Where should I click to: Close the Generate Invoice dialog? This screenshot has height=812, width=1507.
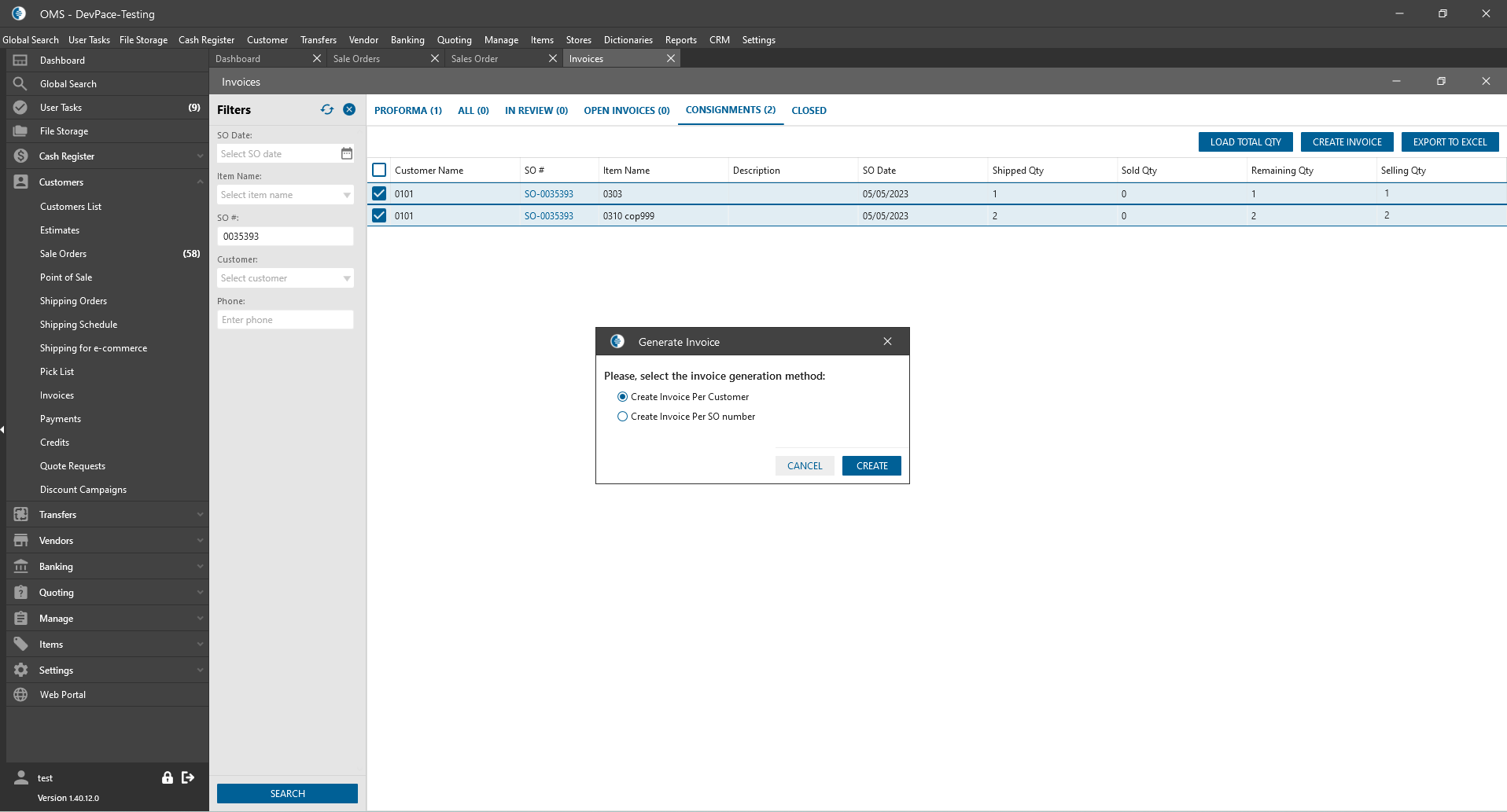pos(887,341)
